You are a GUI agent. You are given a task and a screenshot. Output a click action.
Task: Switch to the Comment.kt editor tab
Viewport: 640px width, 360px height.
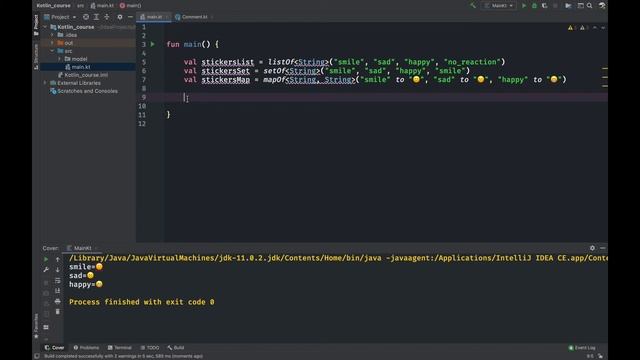[x=194, y=17]
